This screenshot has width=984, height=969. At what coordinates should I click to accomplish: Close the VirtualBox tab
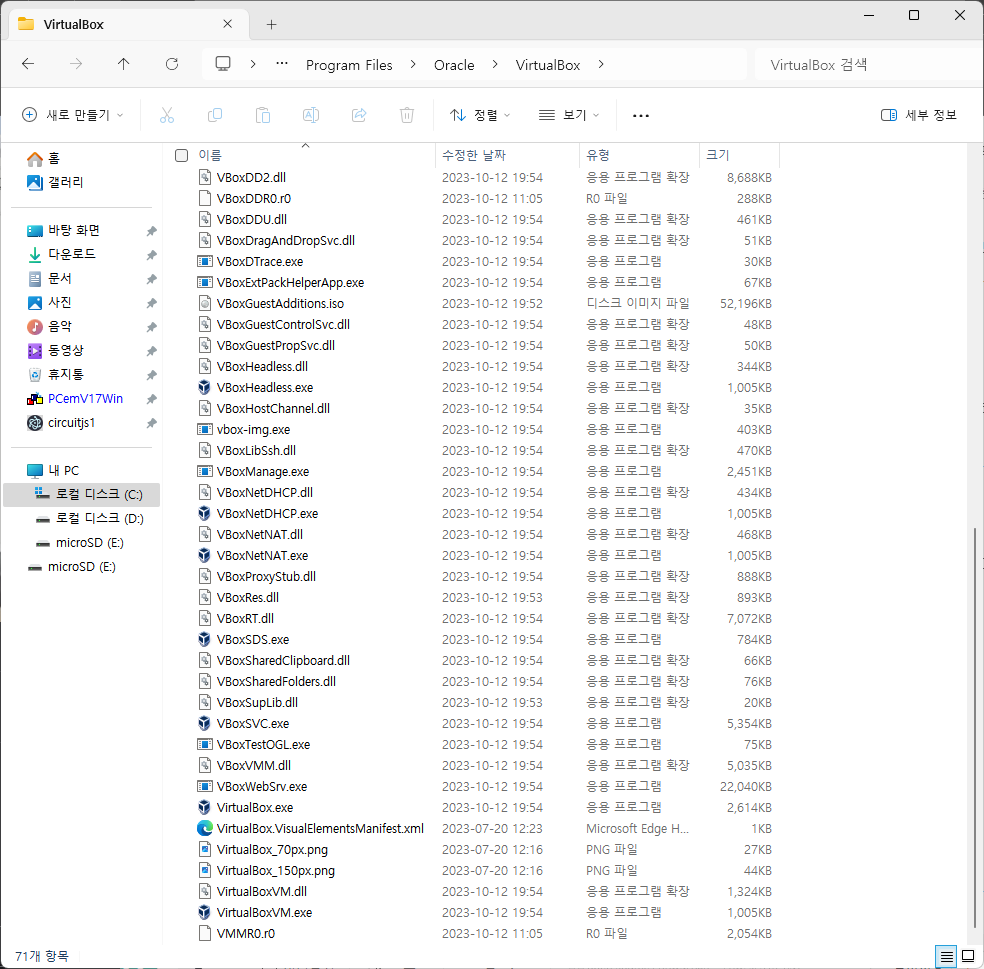pyautogui.click(x=227, y=24)
